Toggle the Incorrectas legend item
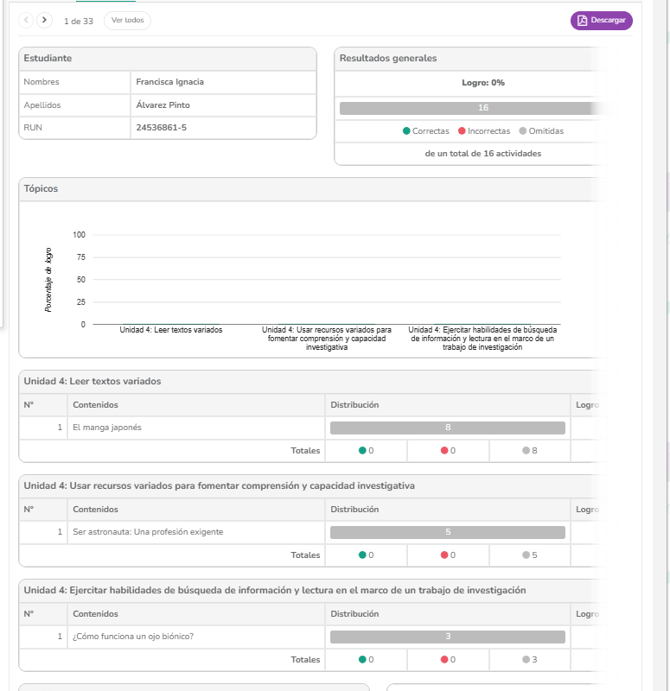This screenshot has width=670, height=691. [484, 131]
